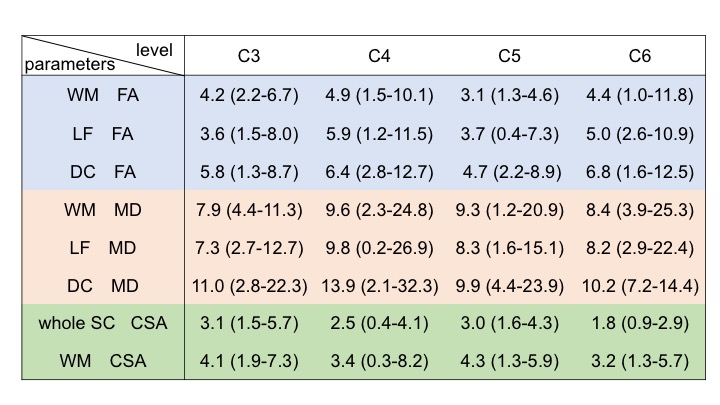Select the cell showing 13.9 (2.1-32.3)
Viewport: 720px width, 405px height.
379,285
